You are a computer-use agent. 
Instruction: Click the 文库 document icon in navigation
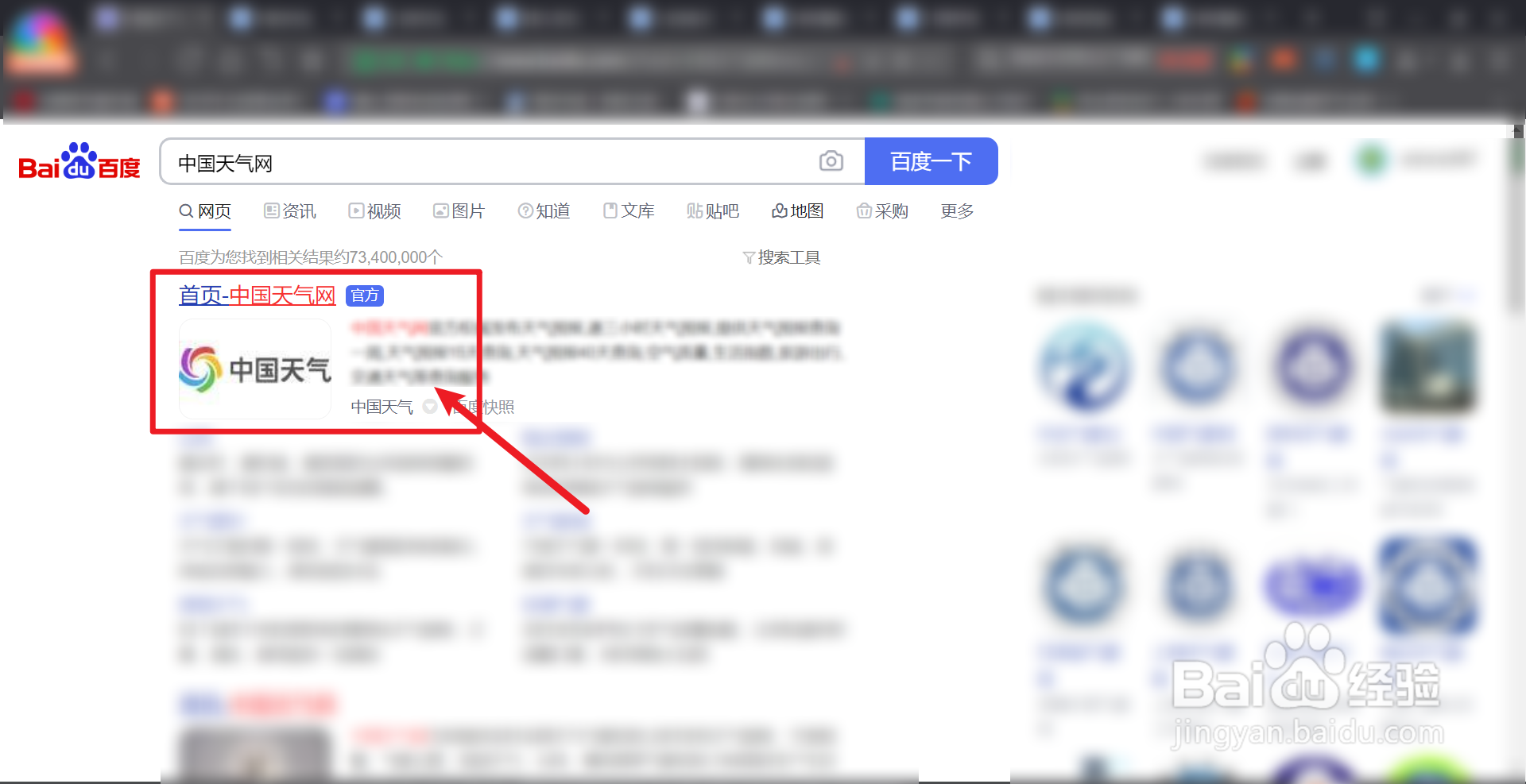tap(610, 210)
